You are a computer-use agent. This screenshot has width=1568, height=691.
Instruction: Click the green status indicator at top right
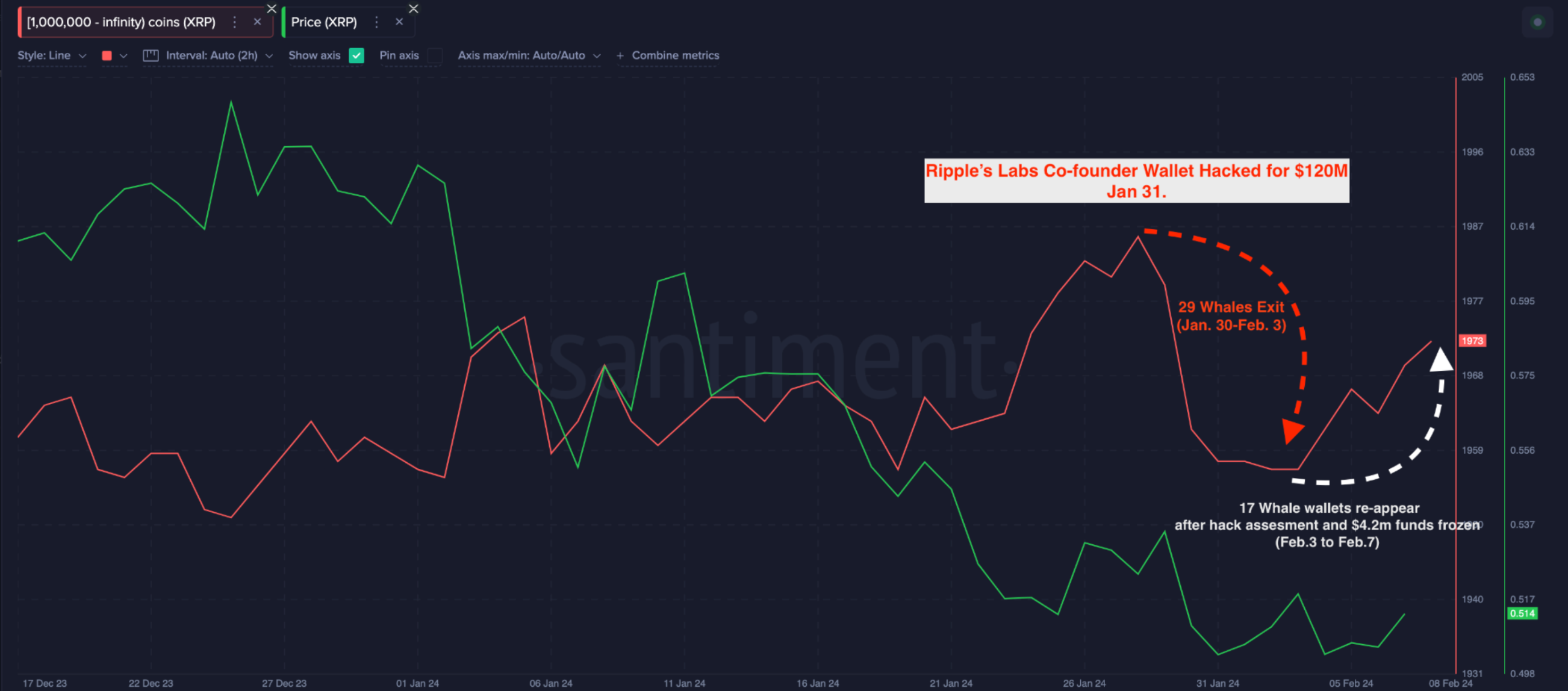point(1537,22)
